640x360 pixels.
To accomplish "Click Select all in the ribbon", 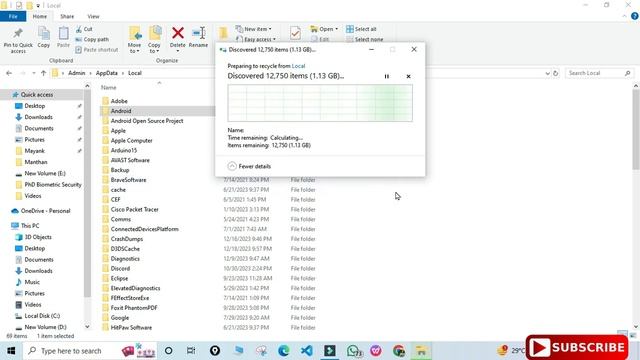I will point(361,29).
